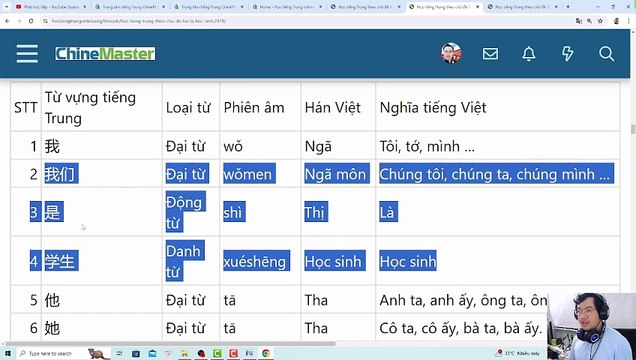Close the active browser tab
This screenshot has height=360, width=636.
(x=477, y=7)
